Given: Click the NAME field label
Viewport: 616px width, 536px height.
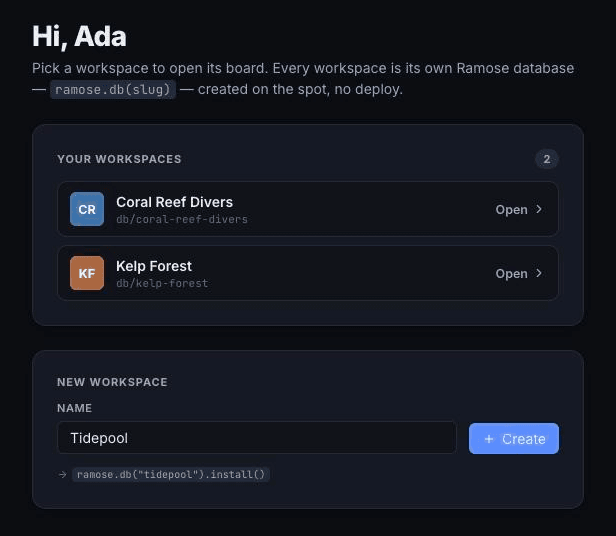Looking at the screenshot, I should tap(75, 408).
